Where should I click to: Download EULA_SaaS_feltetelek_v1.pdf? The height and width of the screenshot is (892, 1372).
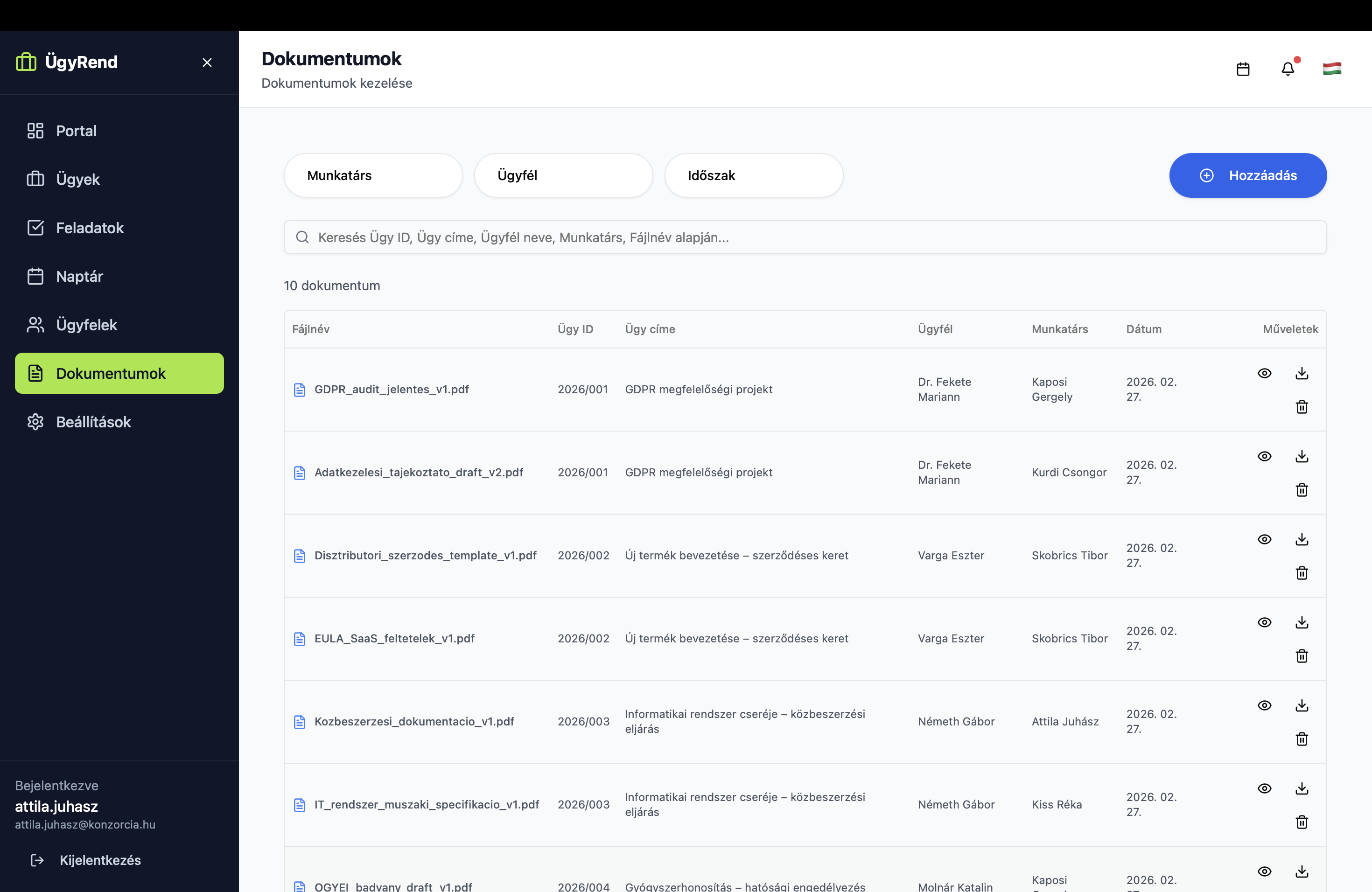(x=1302, y=622)
